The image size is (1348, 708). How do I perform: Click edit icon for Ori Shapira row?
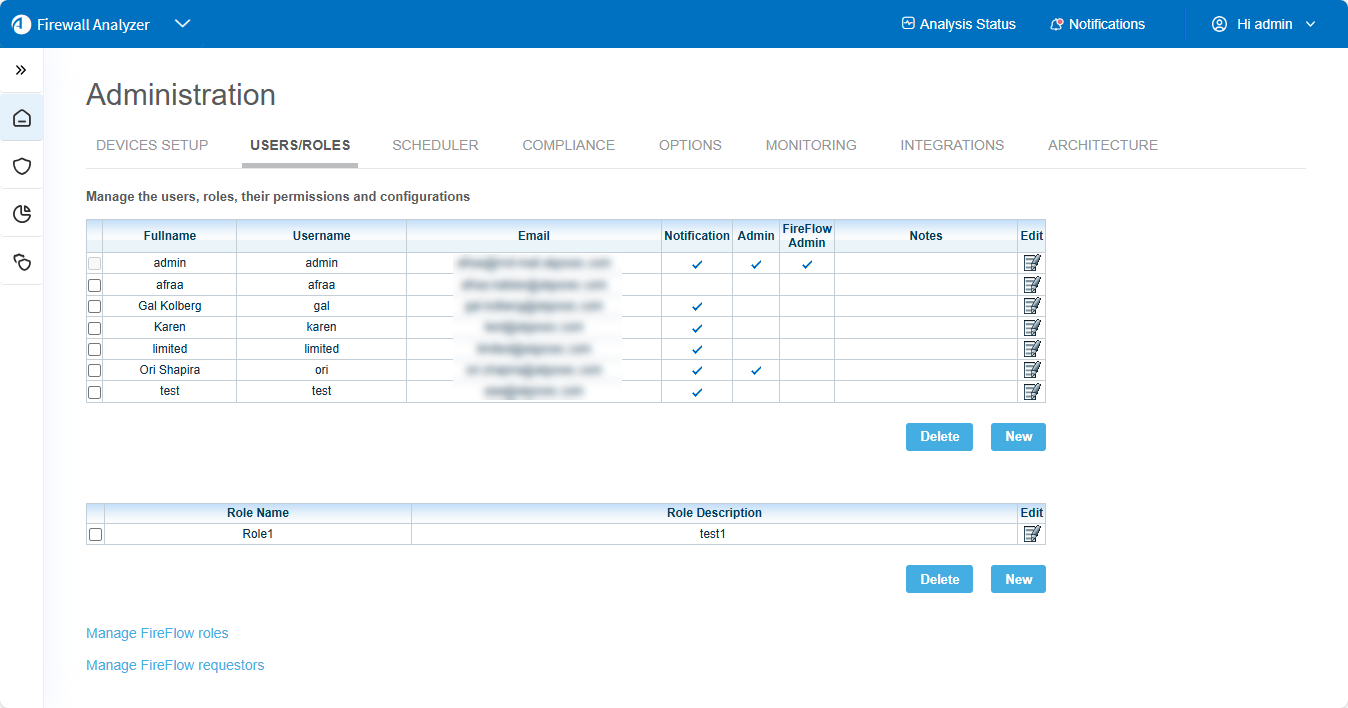[1032, 370]
